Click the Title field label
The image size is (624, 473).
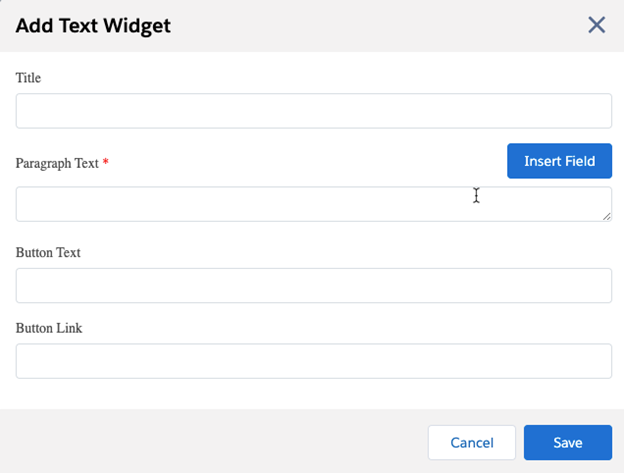click(x=28, y=77)
